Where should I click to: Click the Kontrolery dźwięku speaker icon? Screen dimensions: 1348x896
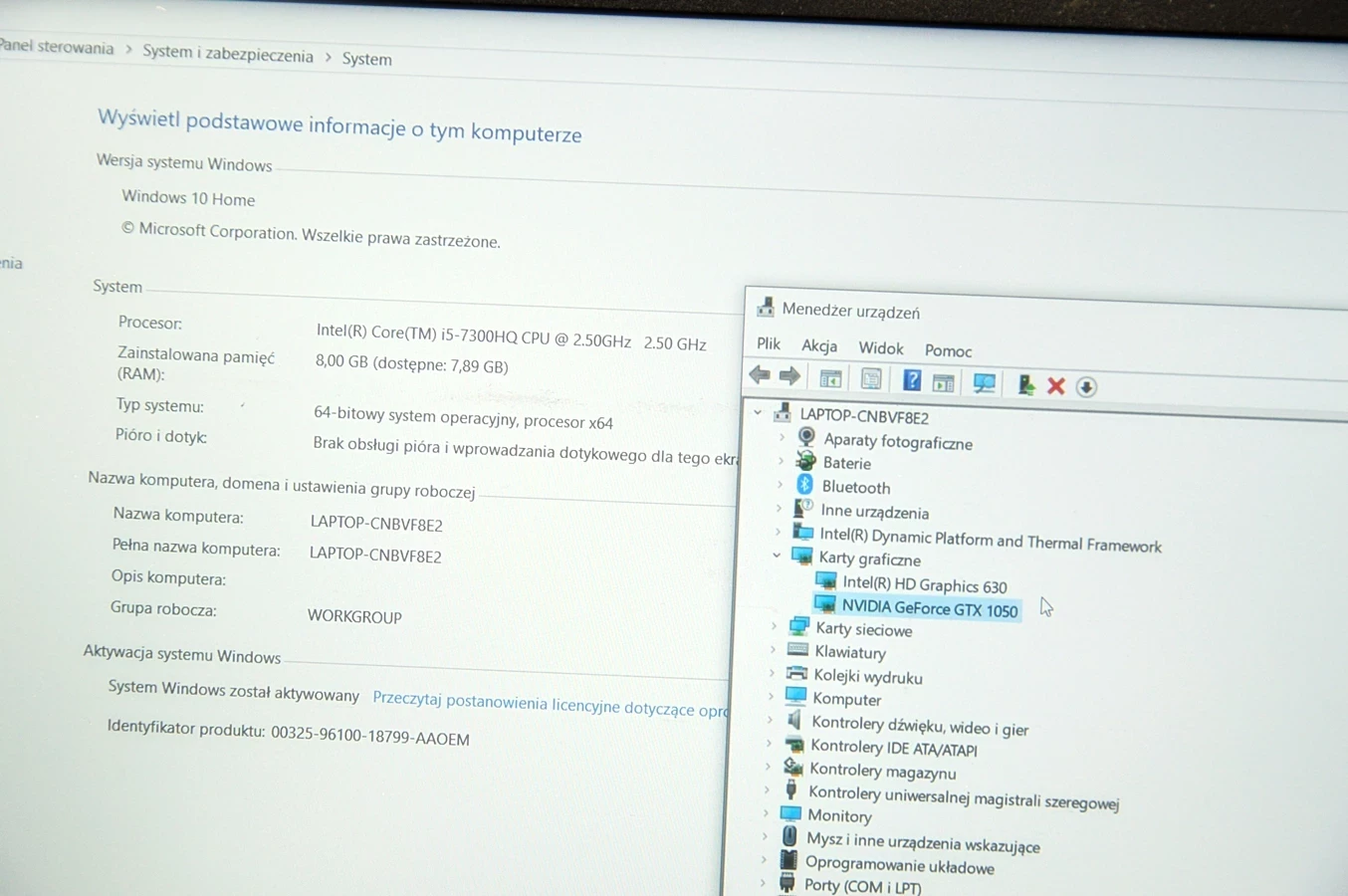[x=793, y=720]
